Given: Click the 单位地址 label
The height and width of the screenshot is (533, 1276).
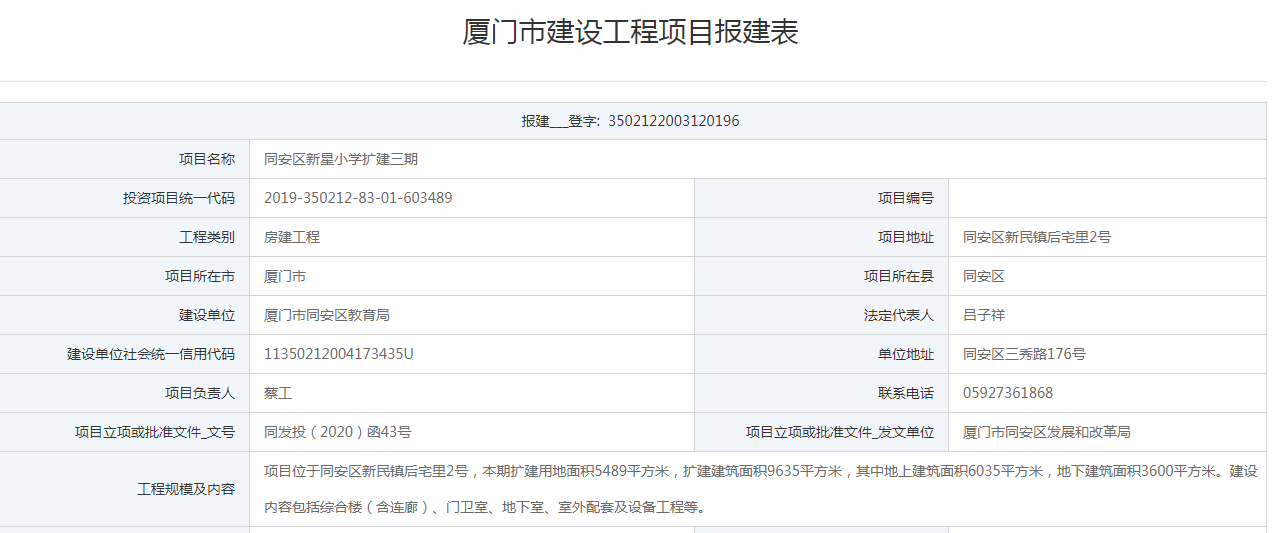Looking at the screenshot, I should coord(906,354).
